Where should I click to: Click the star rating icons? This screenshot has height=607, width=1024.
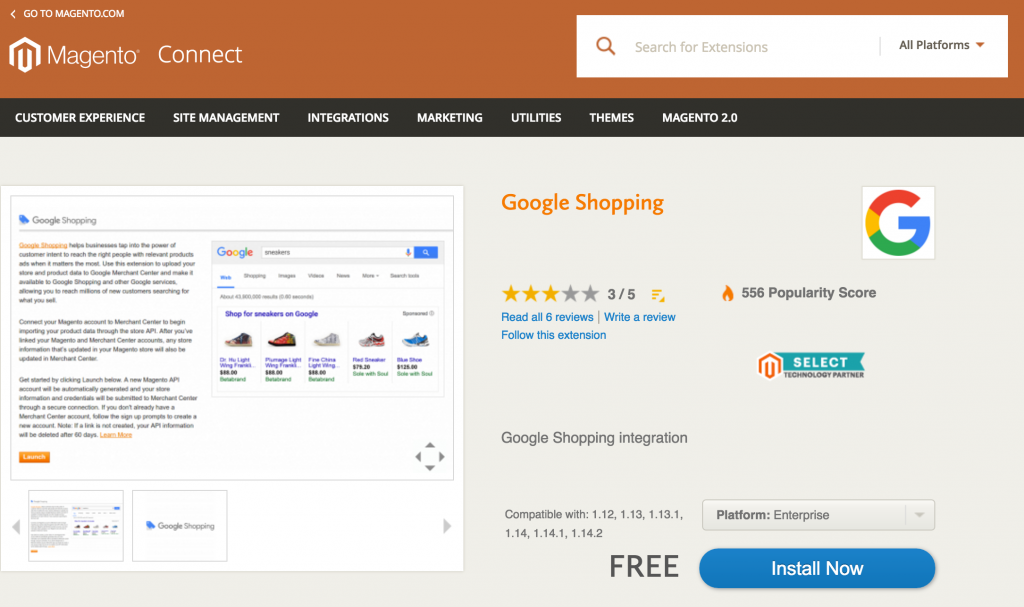tap(550, 294)
